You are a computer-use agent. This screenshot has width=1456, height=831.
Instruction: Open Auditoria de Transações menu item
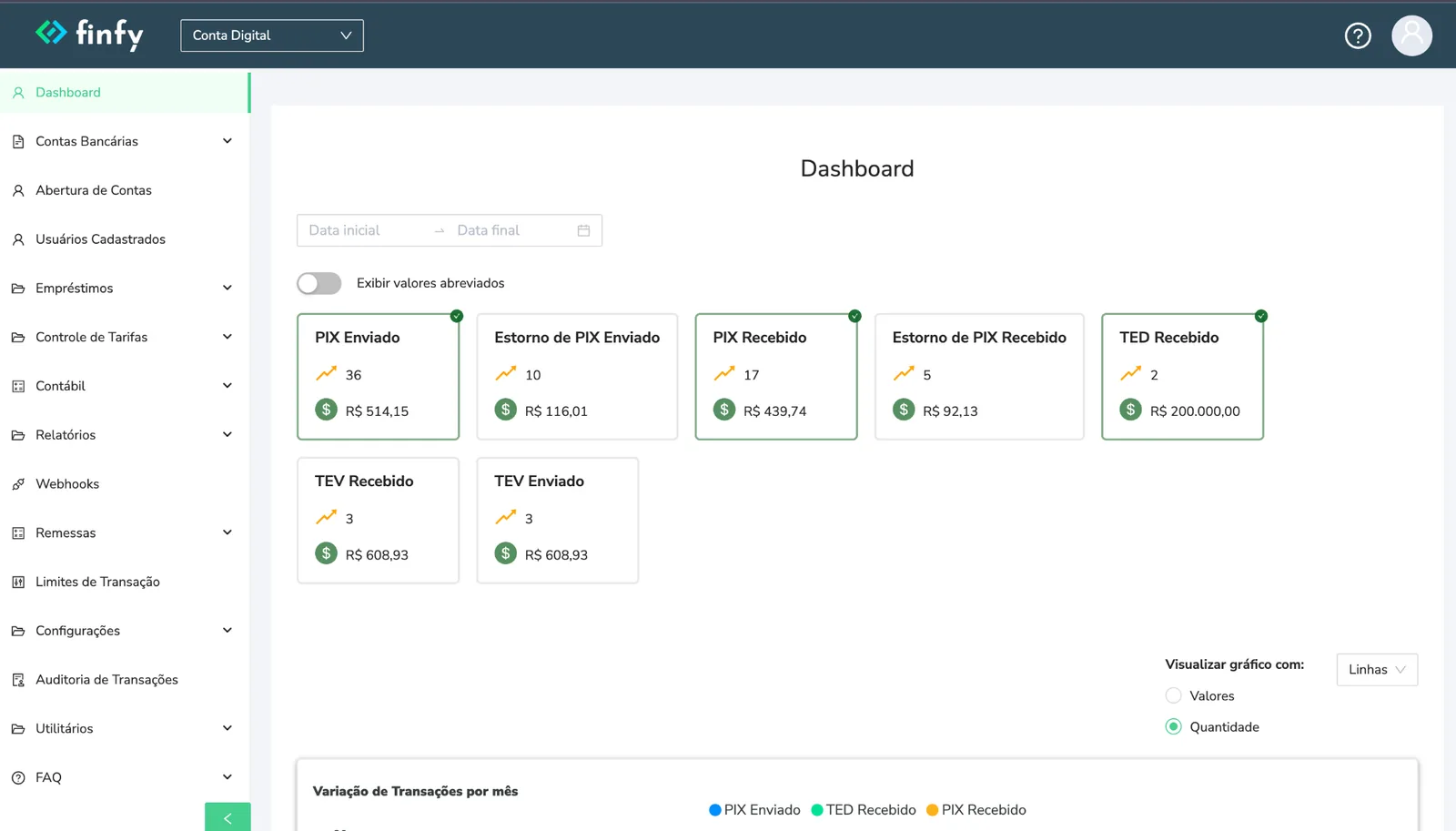(125, 680)
